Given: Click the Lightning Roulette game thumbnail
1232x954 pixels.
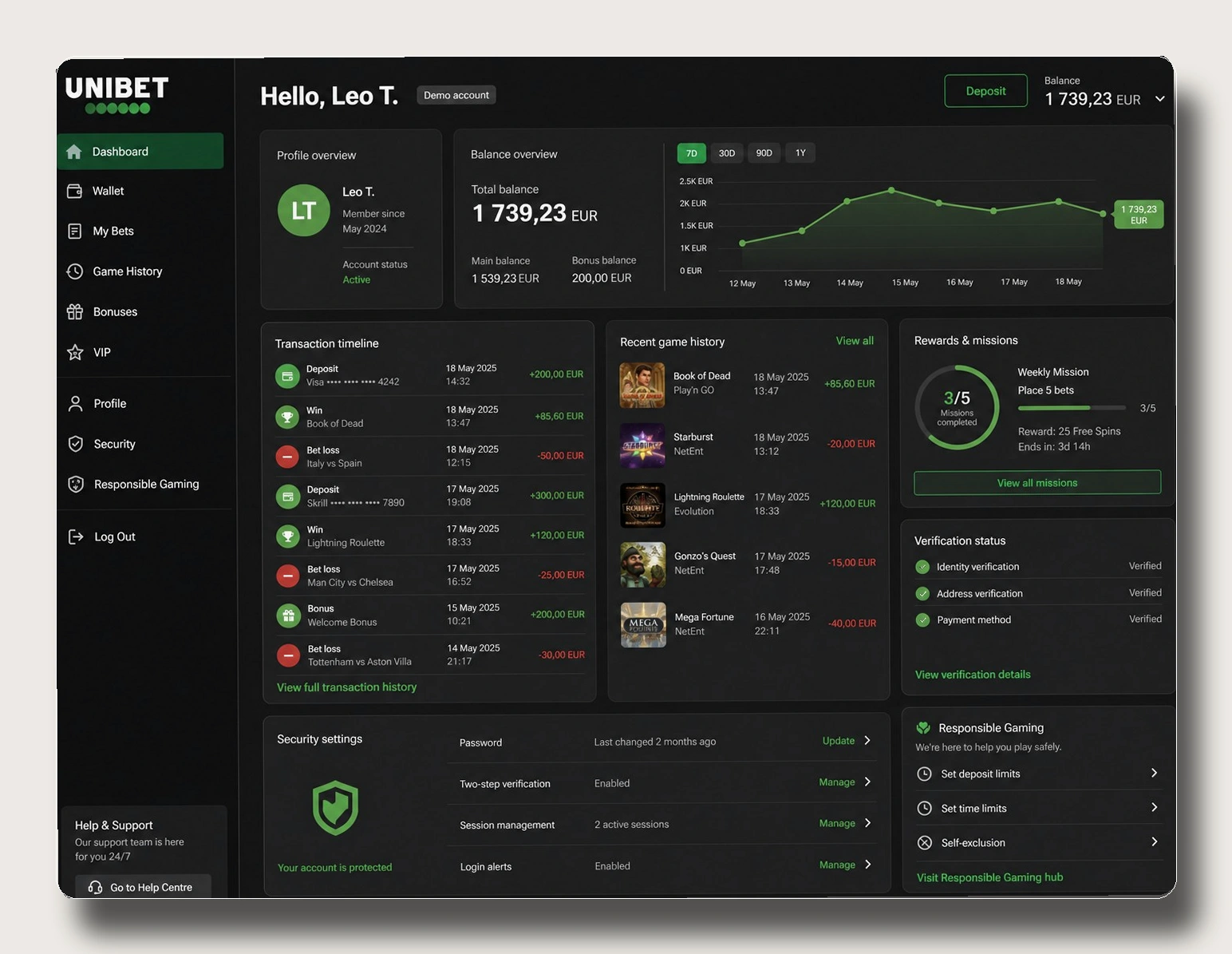Looking at the screenshot, I should click(643, 505).
